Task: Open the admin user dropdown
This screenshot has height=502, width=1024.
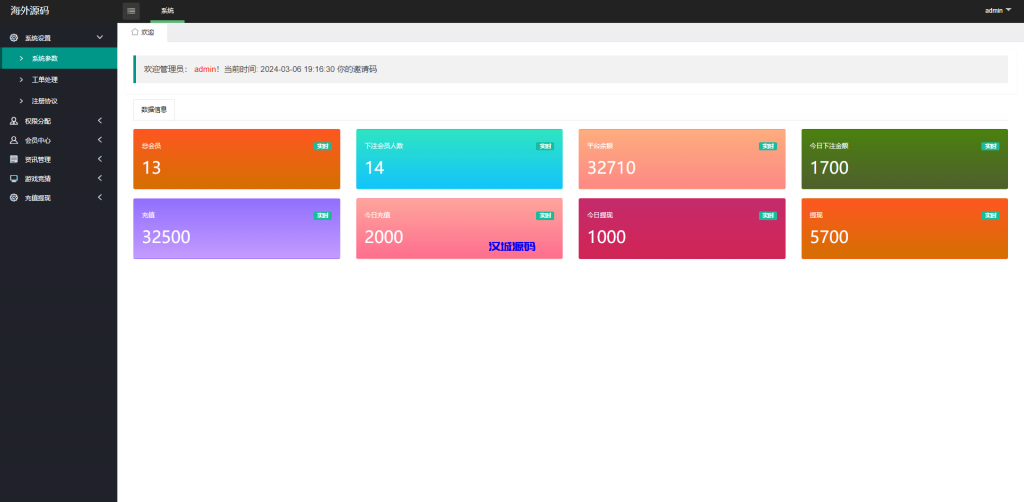Action: 998,10
